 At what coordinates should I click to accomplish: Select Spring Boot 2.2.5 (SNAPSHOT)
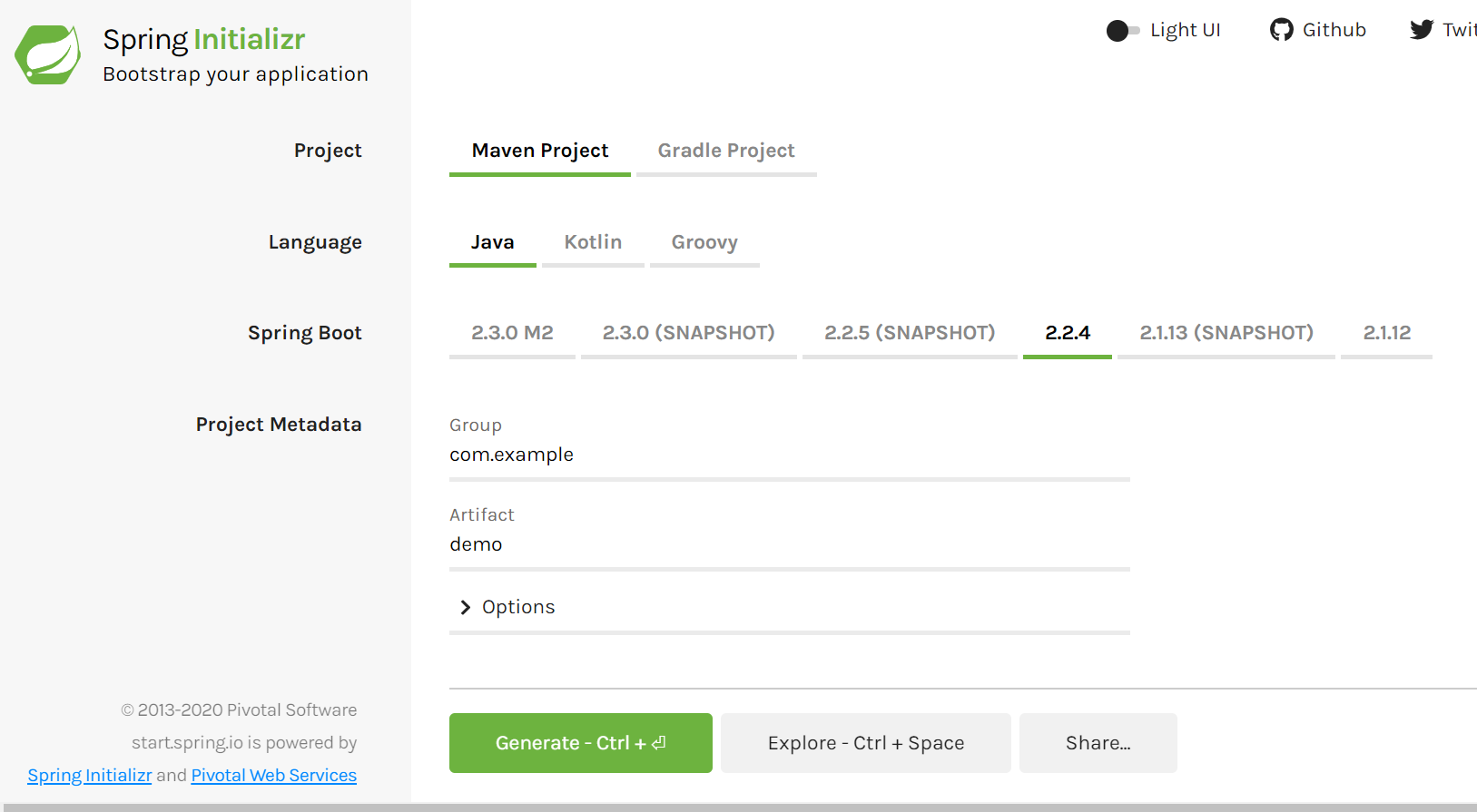pos(910,334)
